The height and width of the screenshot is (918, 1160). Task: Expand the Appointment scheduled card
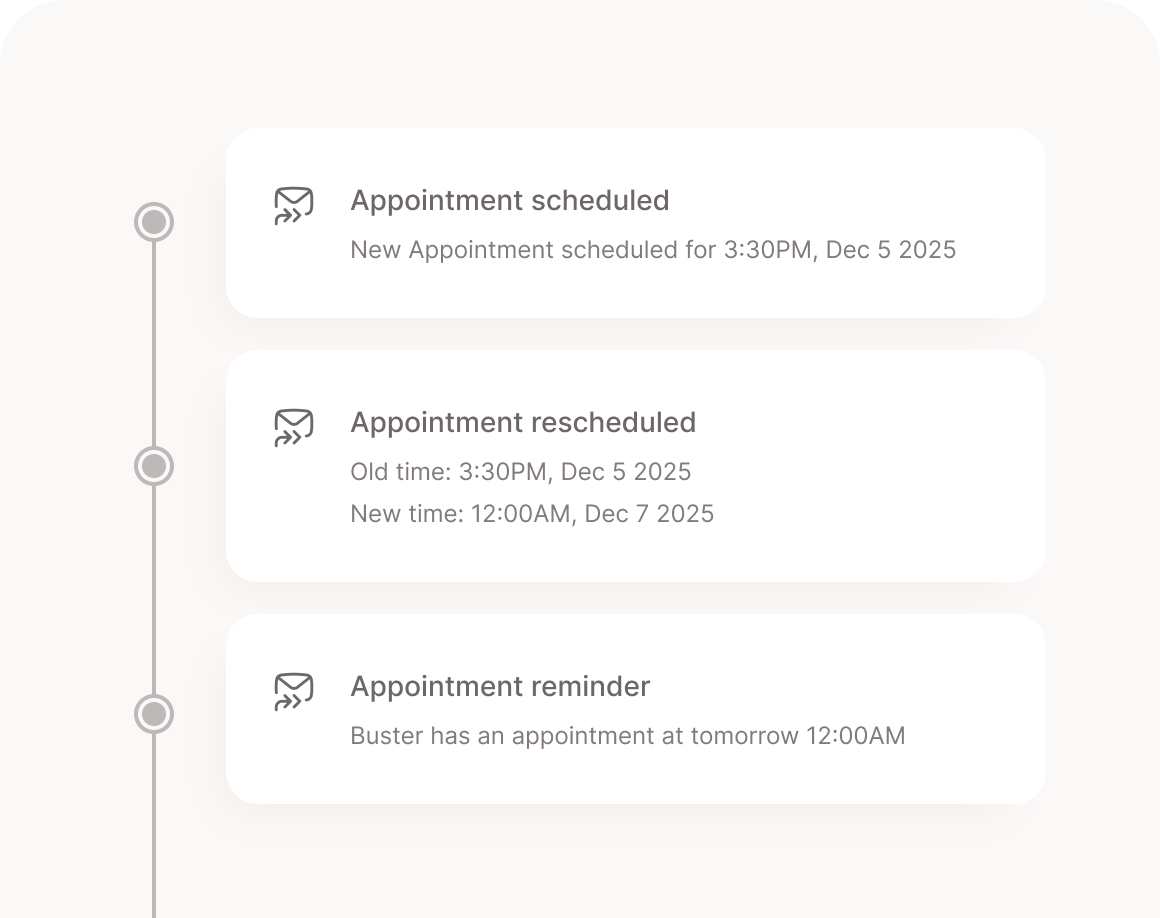pyautogui.click(x=635, y=222)
